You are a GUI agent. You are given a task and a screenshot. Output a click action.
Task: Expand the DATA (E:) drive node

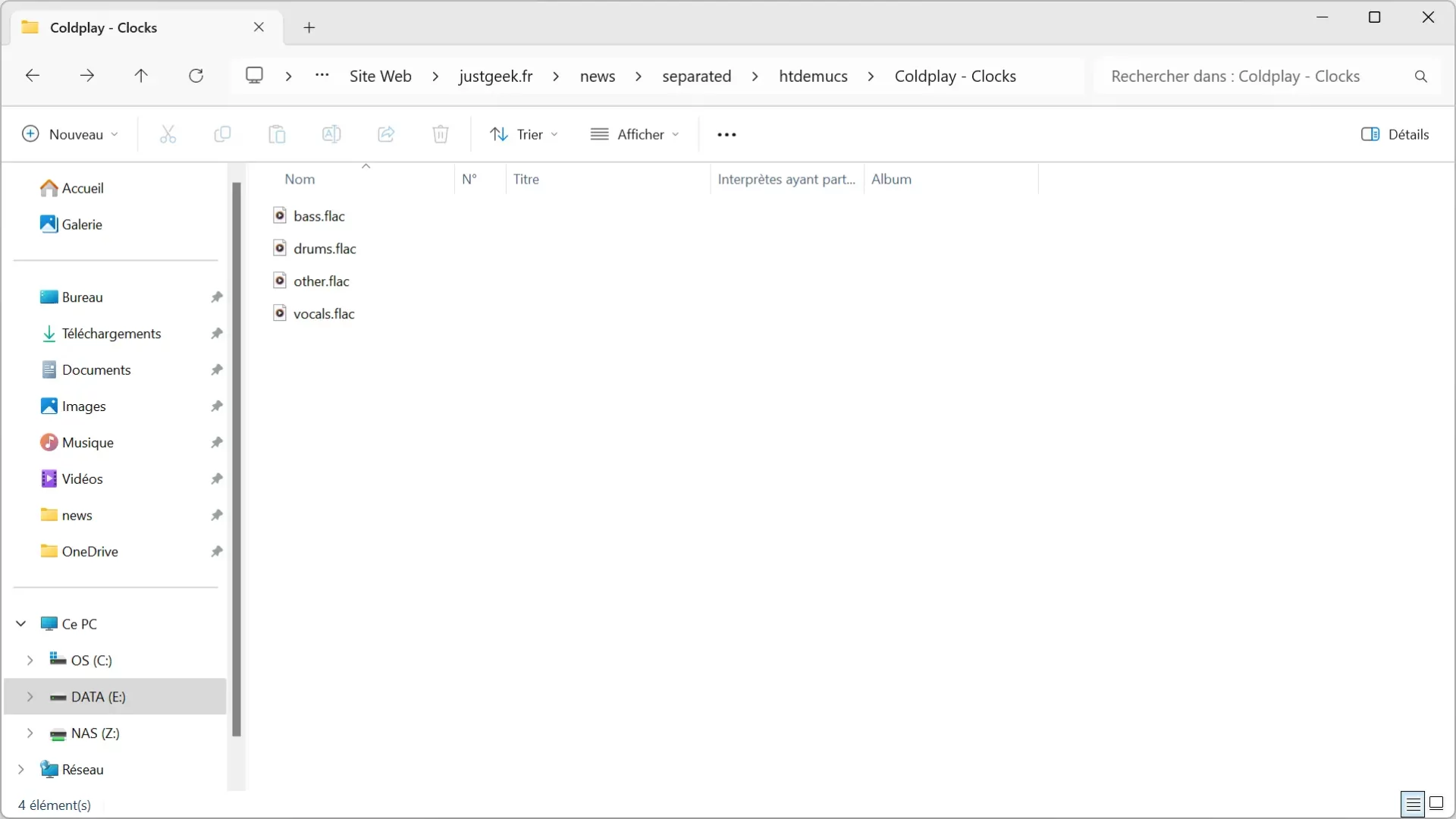[30, 697]
